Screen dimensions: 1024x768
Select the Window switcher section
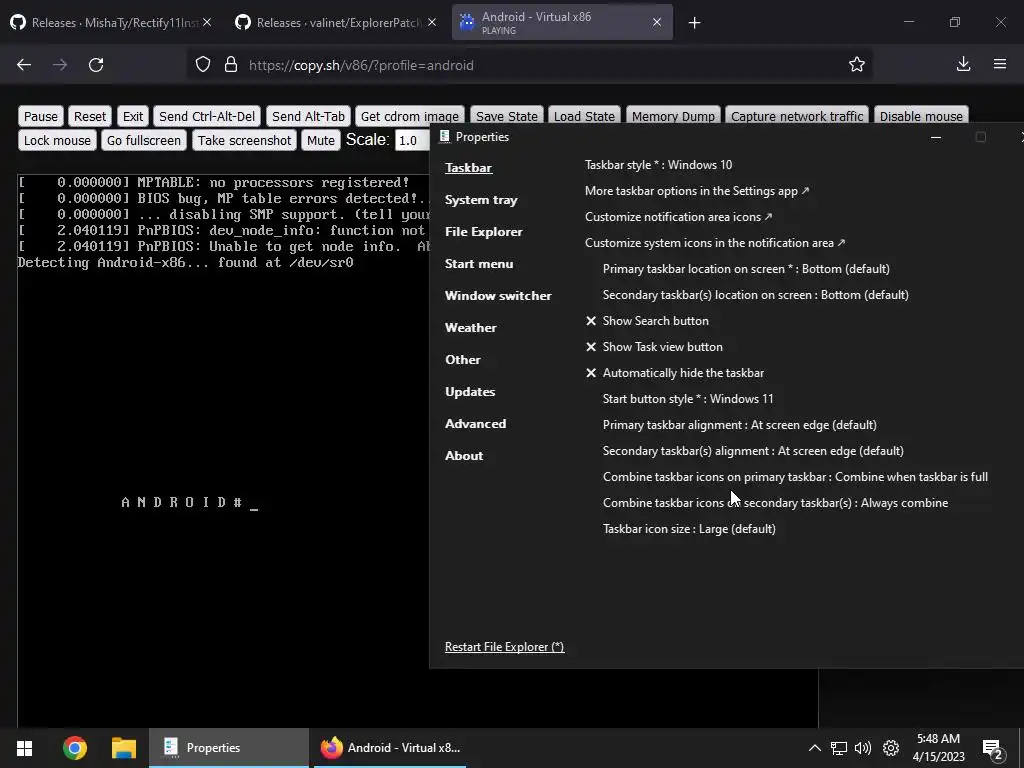(498, 296)
